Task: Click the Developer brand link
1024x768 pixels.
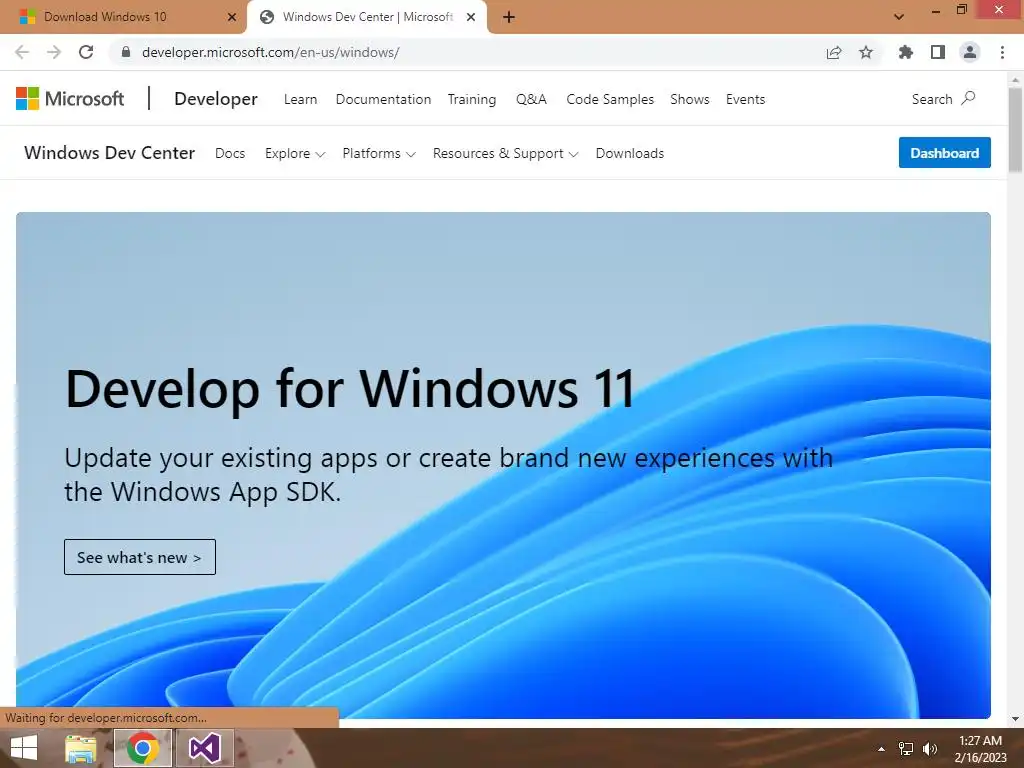Action: click(x=216, y=99)
